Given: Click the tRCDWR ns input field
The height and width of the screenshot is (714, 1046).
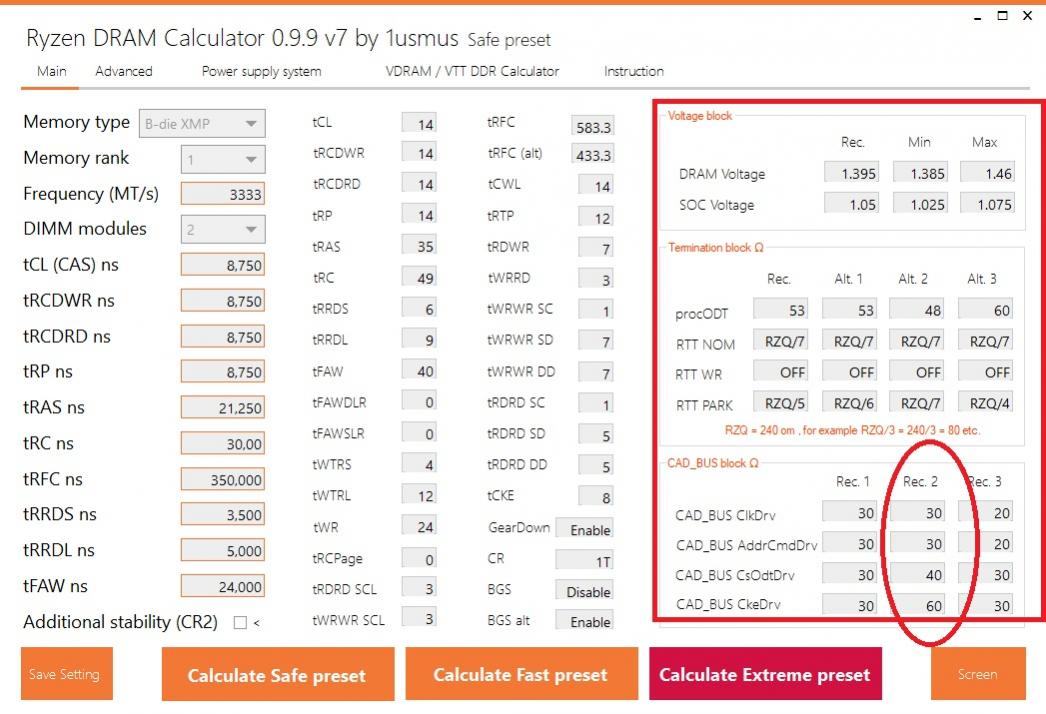Looking at the screenshot, I should [x=223, y=301].
